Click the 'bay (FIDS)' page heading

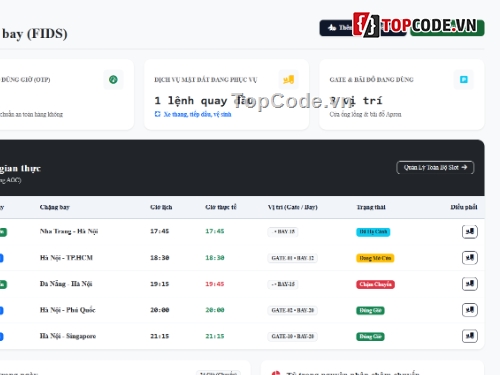35,34
